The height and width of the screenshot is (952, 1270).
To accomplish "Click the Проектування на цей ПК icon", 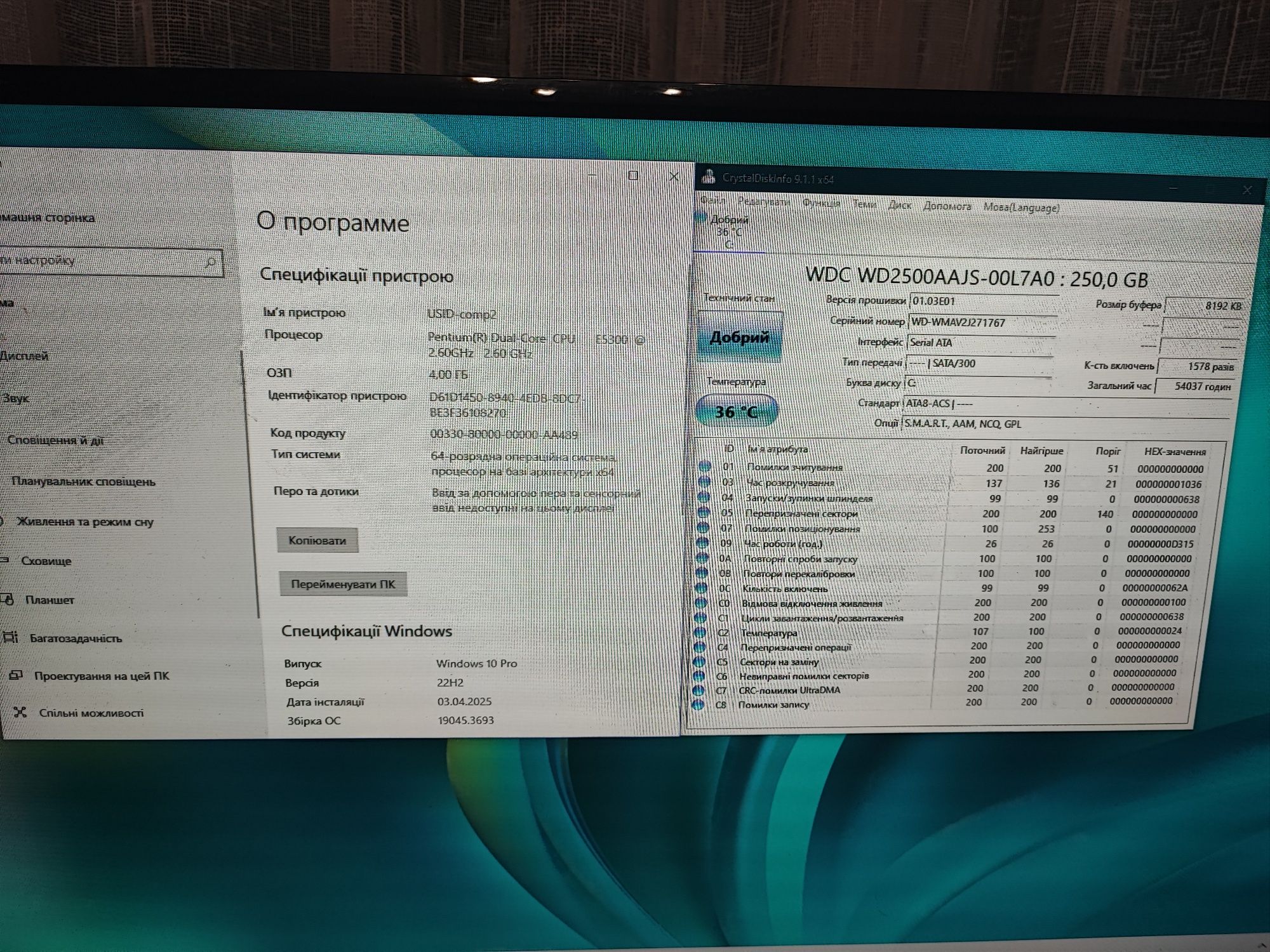I will [16, 675].
